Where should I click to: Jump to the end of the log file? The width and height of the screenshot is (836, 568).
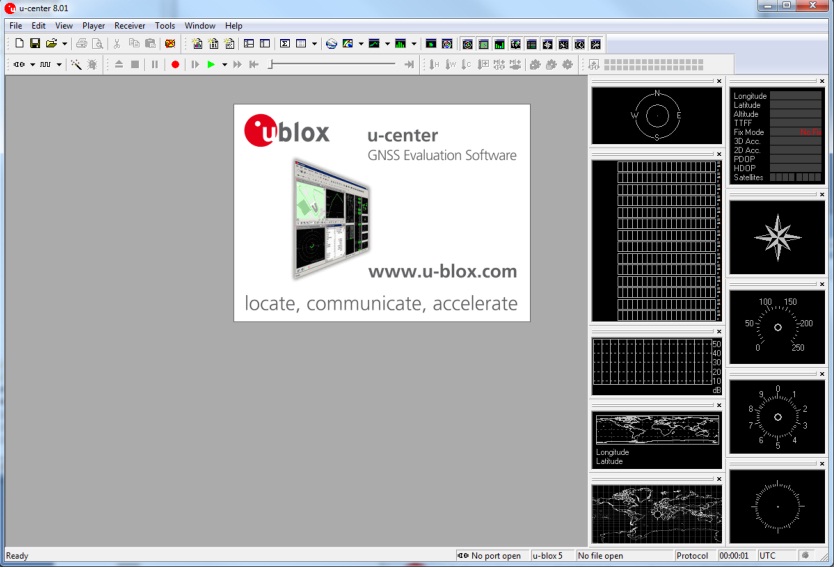click(x=409, y=65)
